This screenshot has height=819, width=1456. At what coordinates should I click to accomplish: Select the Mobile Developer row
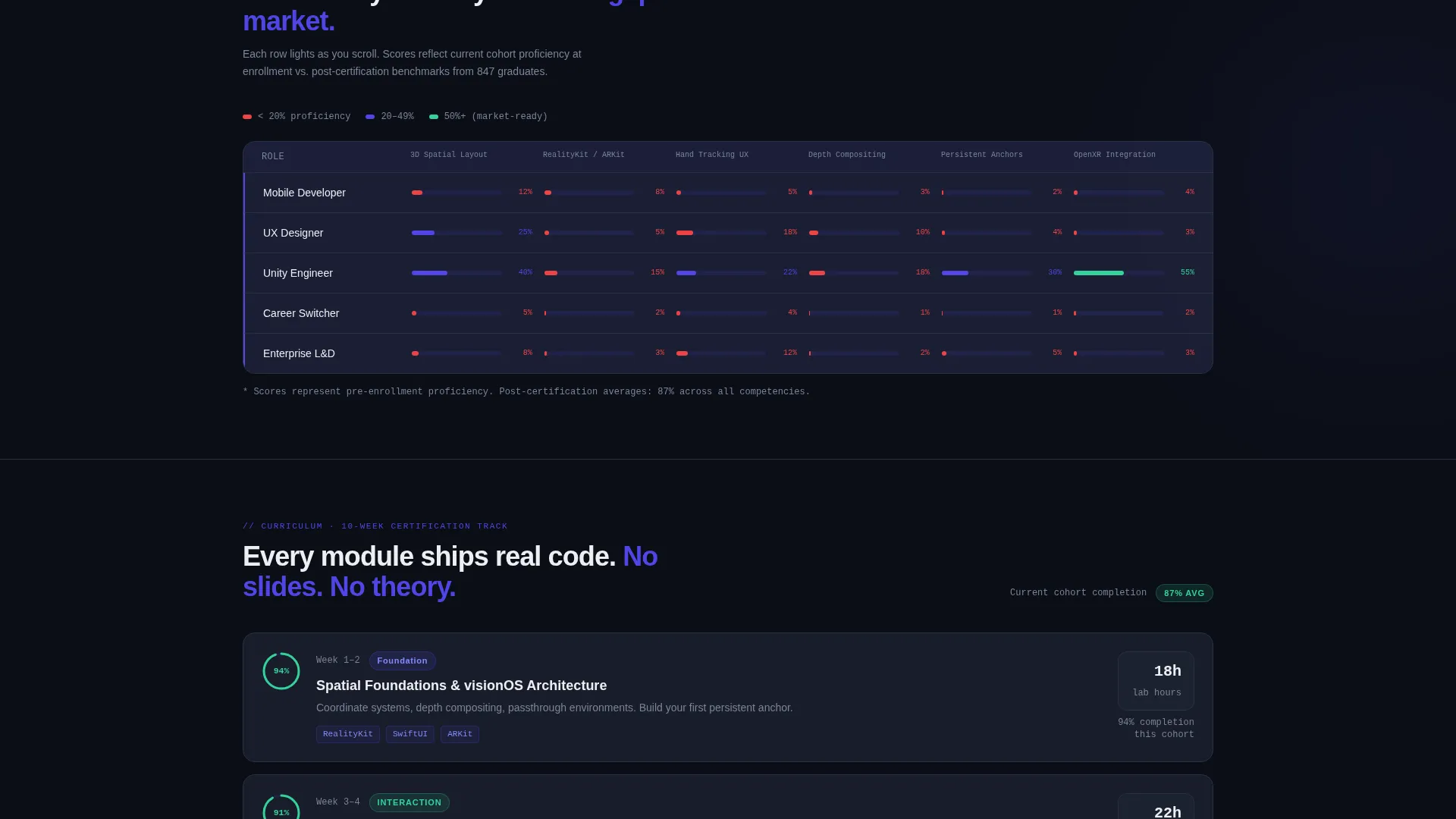tap(728, 193)
